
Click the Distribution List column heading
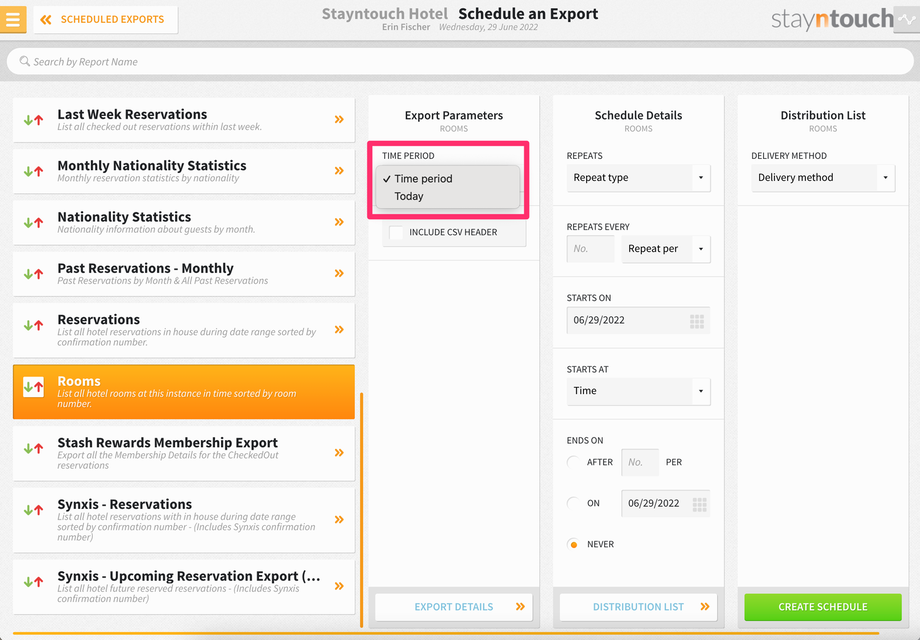point(823,116)
